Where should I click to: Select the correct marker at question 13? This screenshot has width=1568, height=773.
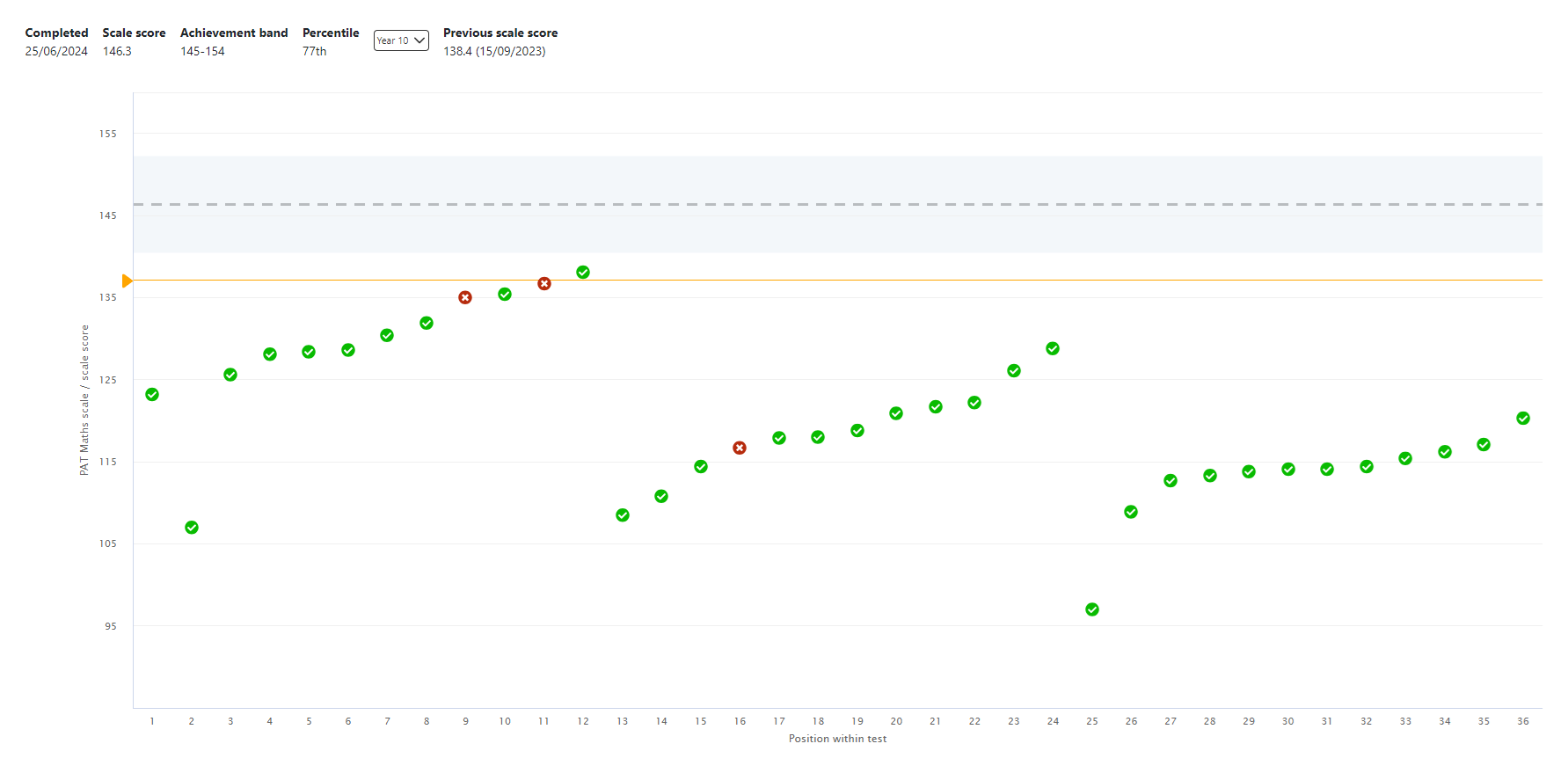tap(623, 515)
